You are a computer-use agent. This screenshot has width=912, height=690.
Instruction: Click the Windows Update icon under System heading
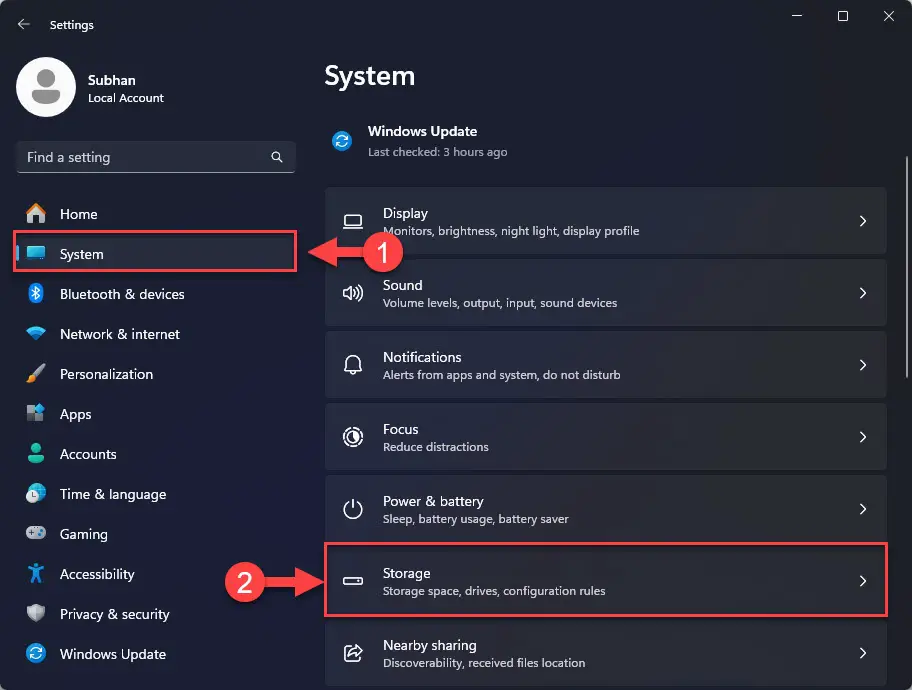click(x=342, y=140)
